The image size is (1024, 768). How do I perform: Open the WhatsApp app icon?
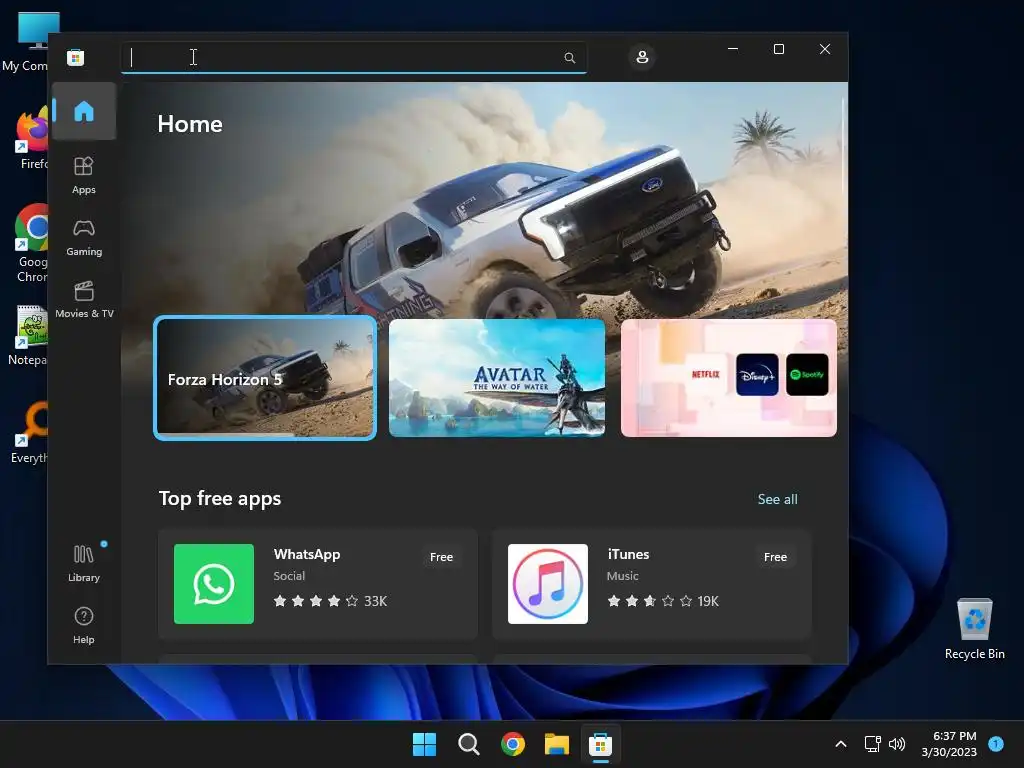pyautogui.click(x=214, y=584)
